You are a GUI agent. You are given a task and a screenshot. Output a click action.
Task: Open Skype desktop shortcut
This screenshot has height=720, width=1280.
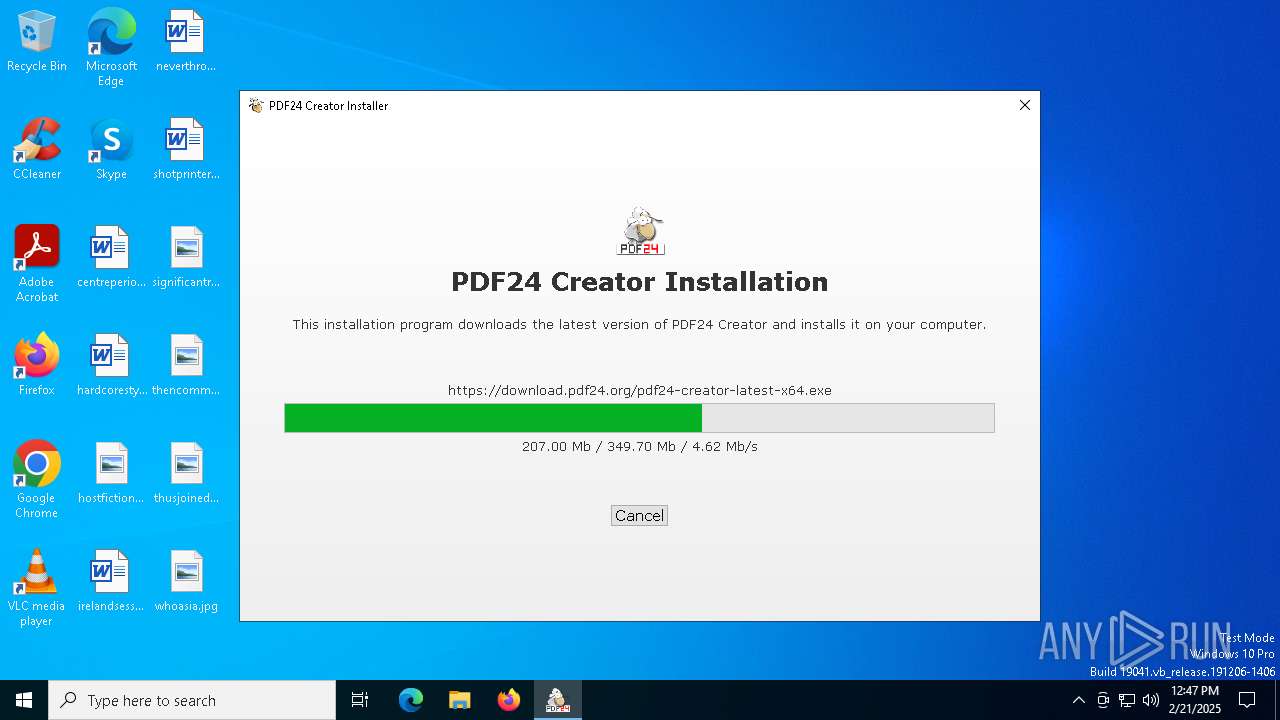[x=111, y=150]
